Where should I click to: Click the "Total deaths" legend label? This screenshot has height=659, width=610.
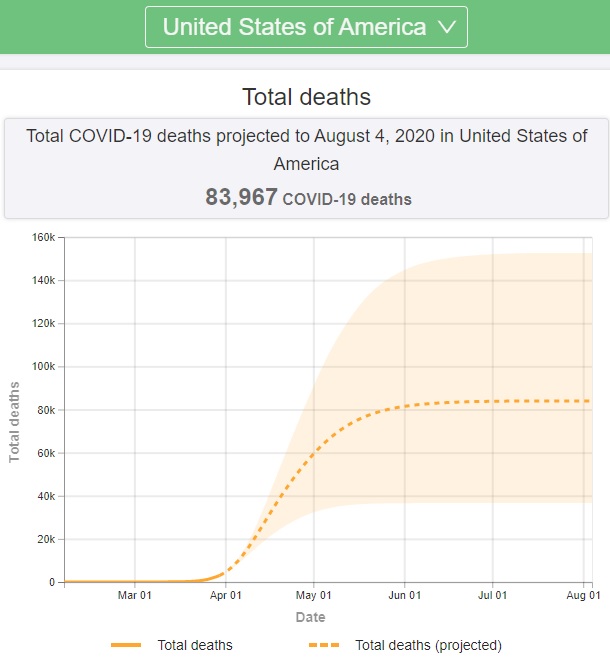[195, 645]
